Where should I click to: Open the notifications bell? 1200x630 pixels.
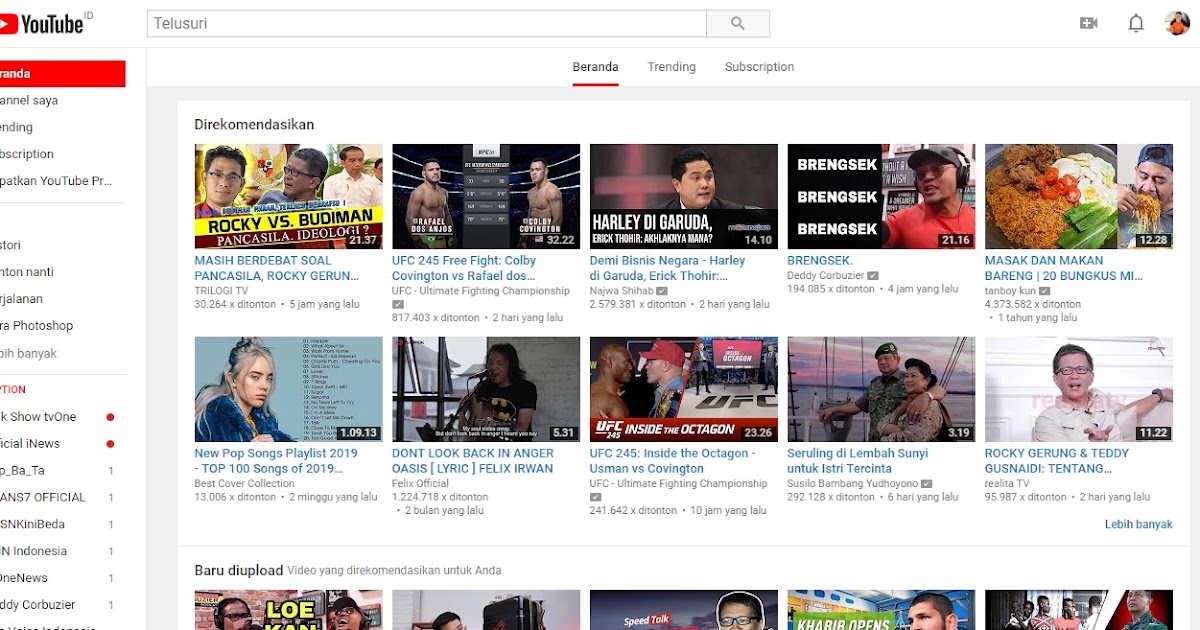pyautogui.click(x=1136, y=23)
